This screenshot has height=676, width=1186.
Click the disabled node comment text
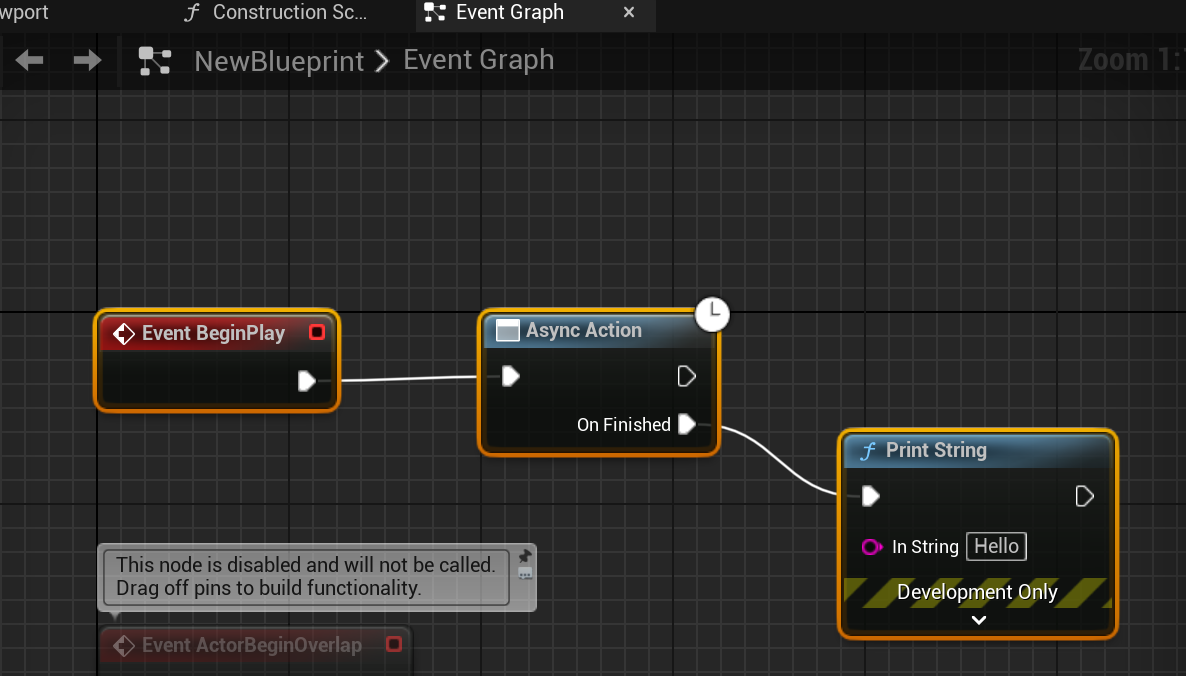coord(306,576)
